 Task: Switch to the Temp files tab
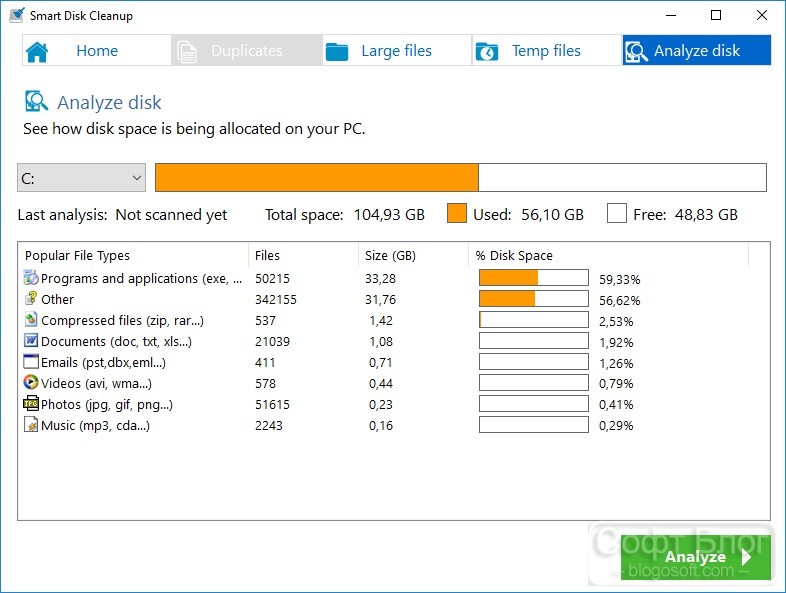[x=546, y=51]
